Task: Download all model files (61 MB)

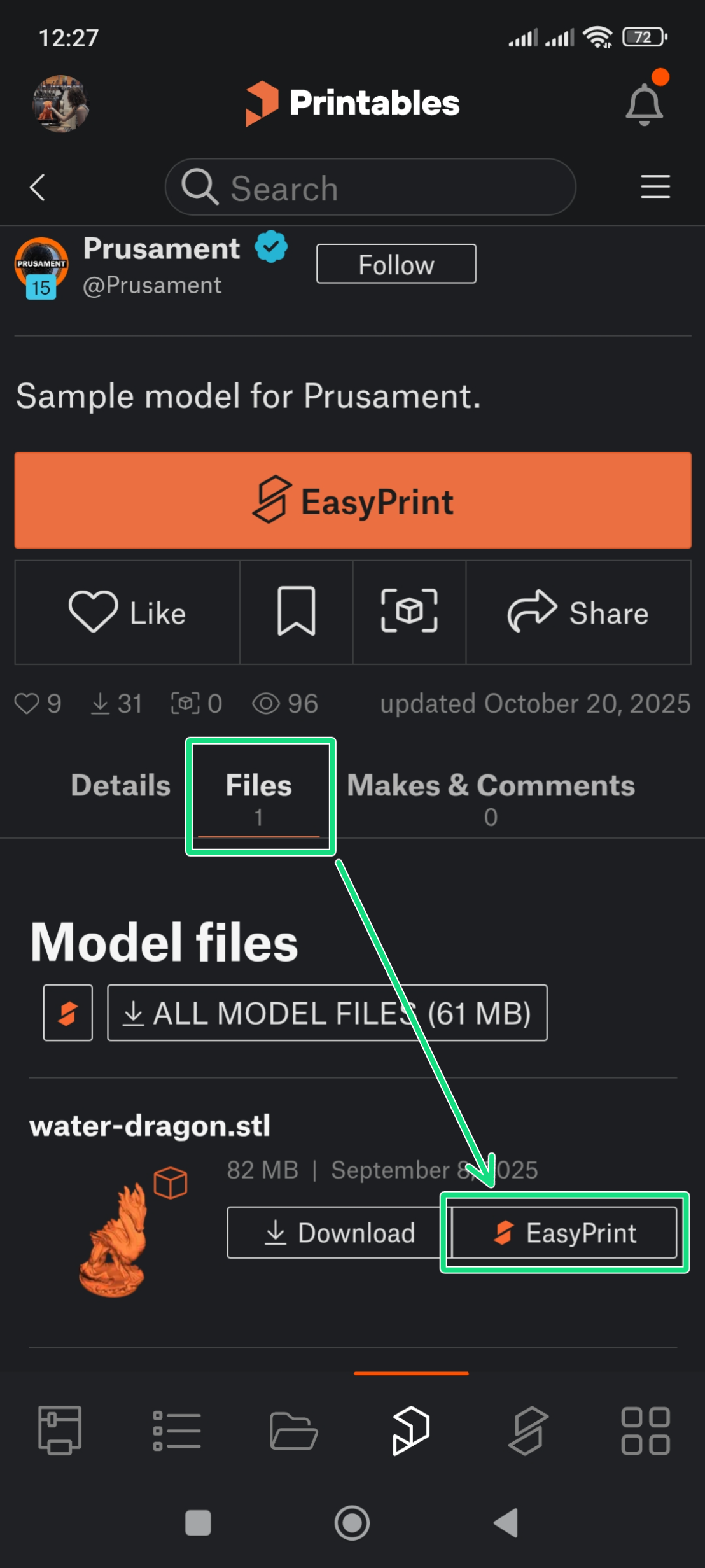Action: pos(327,1013)
